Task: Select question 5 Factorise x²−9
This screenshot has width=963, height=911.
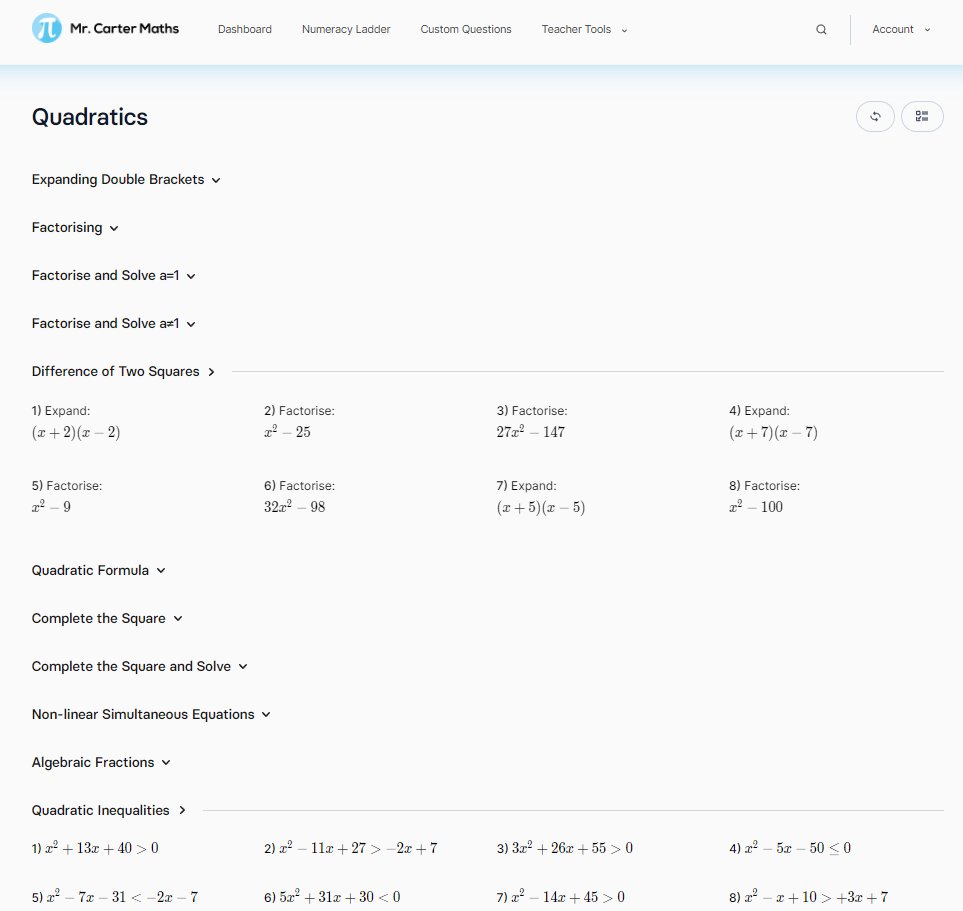Action: [x=67, y=498]
